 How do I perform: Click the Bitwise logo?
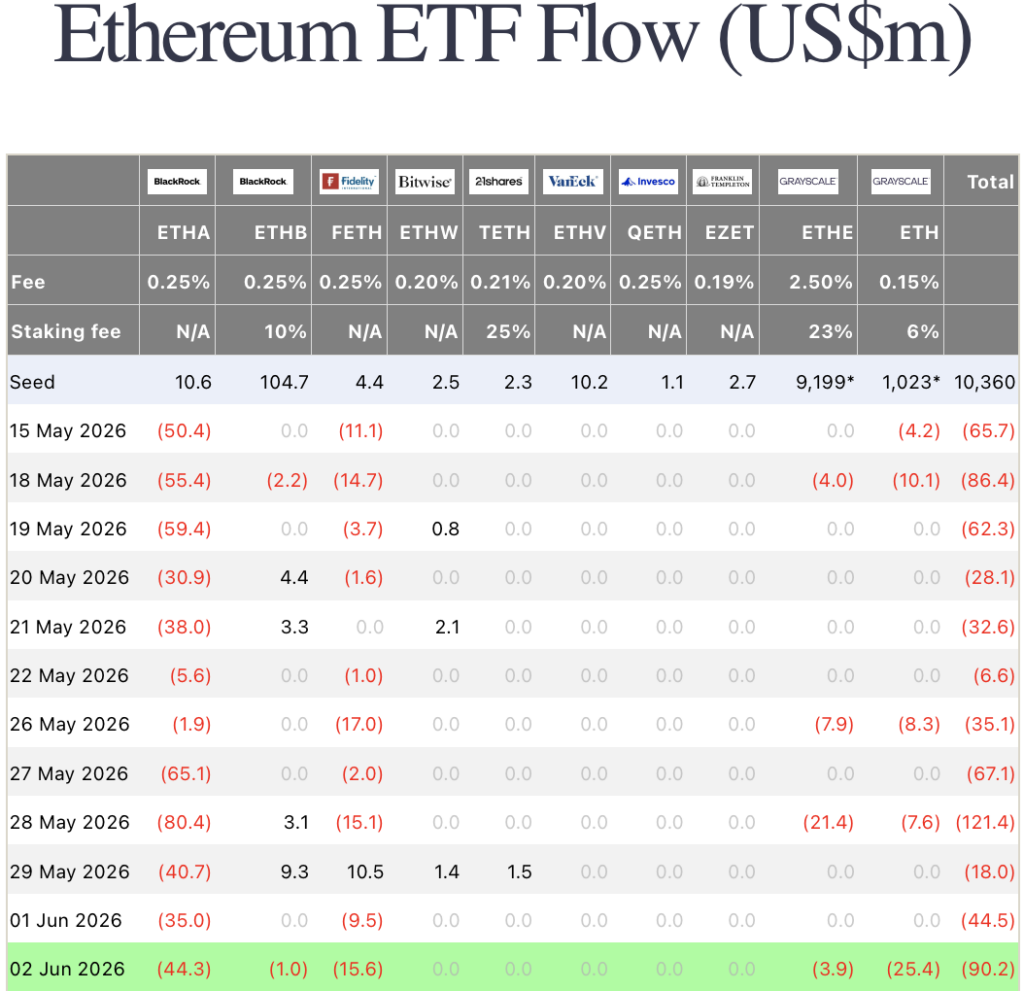[x=424, y=182]
